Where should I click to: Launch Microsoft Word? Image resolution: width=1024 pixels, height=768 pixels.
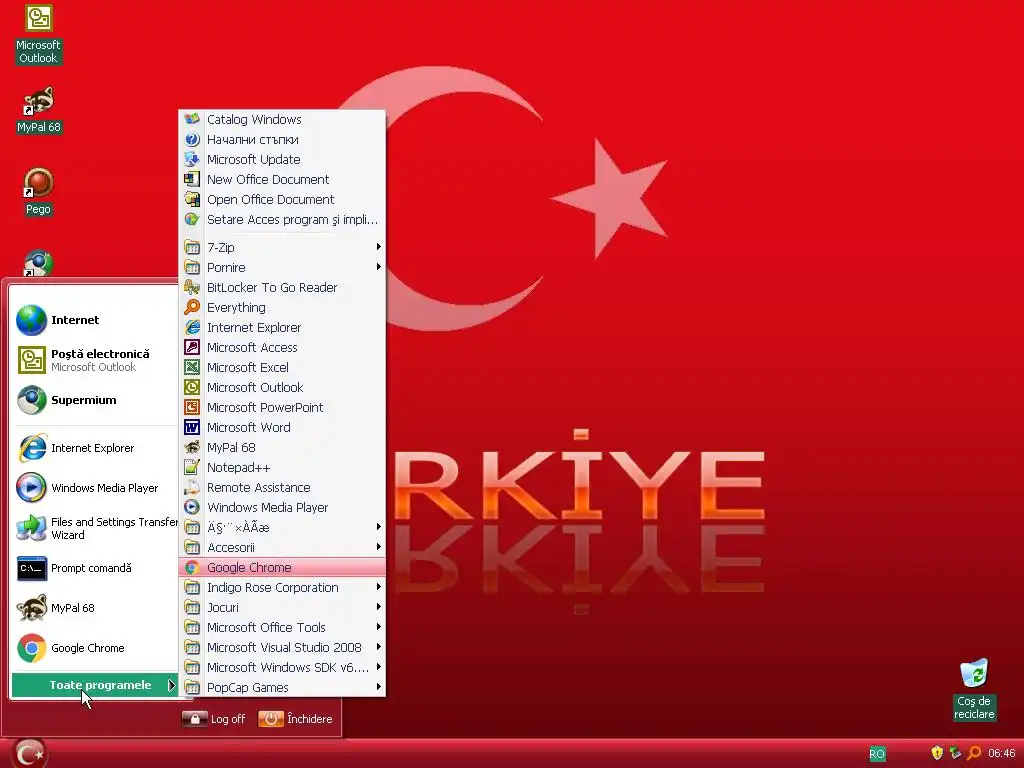coord(282,428)
